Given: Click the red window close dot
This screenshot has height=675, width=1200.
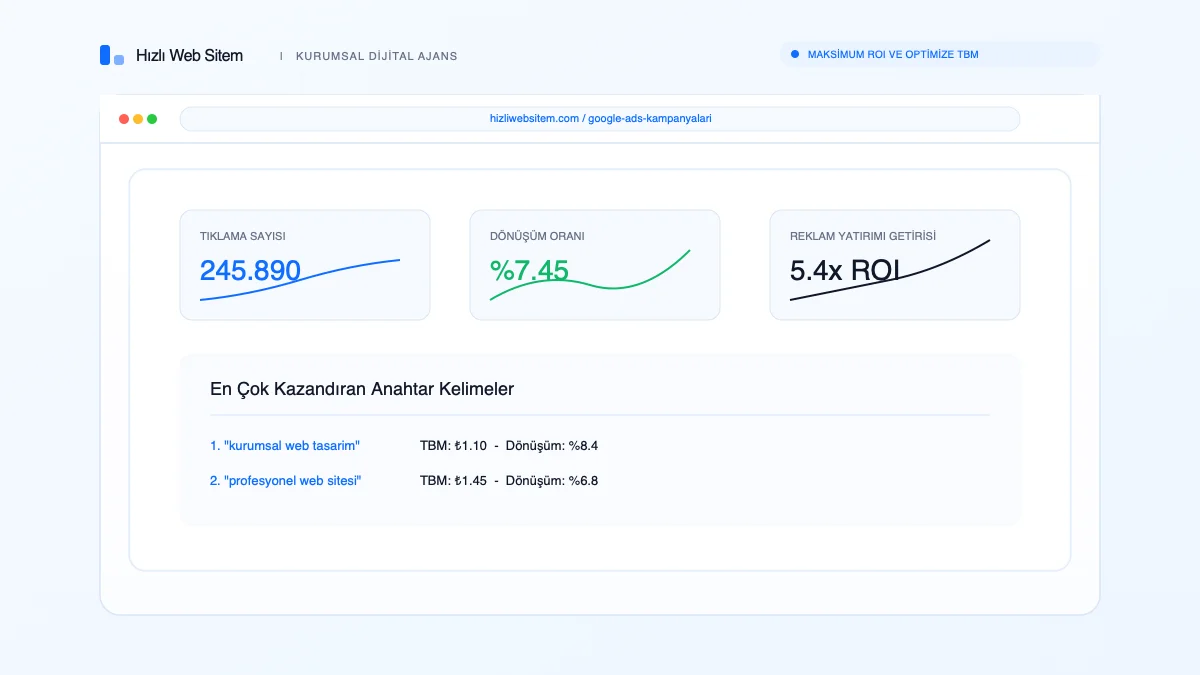Looking at the screenshot, I should point(124,119).
